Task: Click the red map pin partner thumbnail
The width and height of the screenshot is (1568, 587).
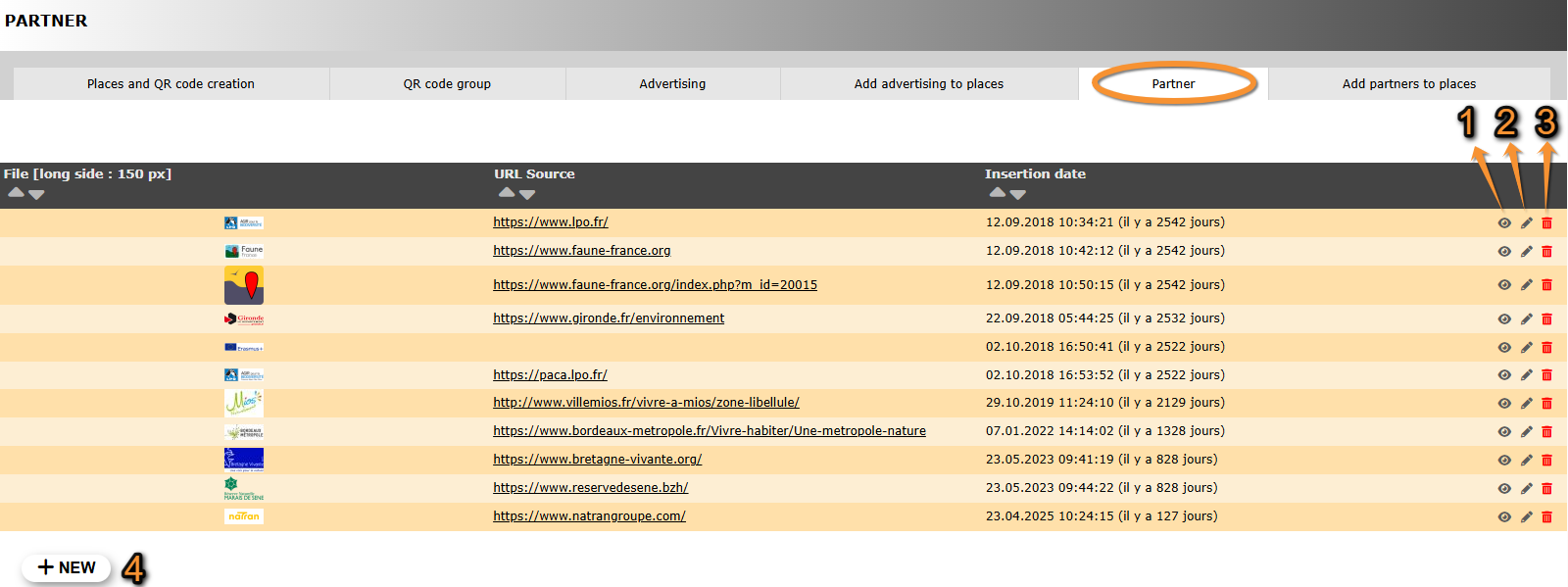Action: pos(243,285)
